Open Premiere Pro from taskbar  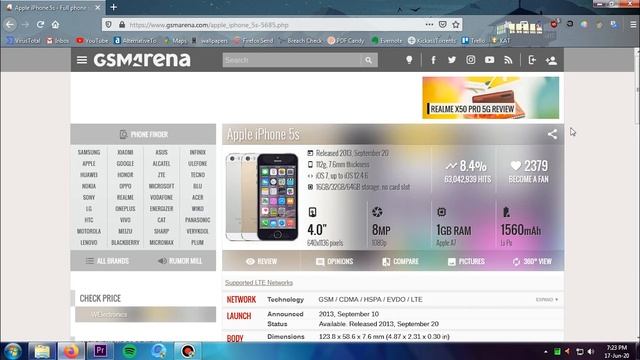point(100,351)
